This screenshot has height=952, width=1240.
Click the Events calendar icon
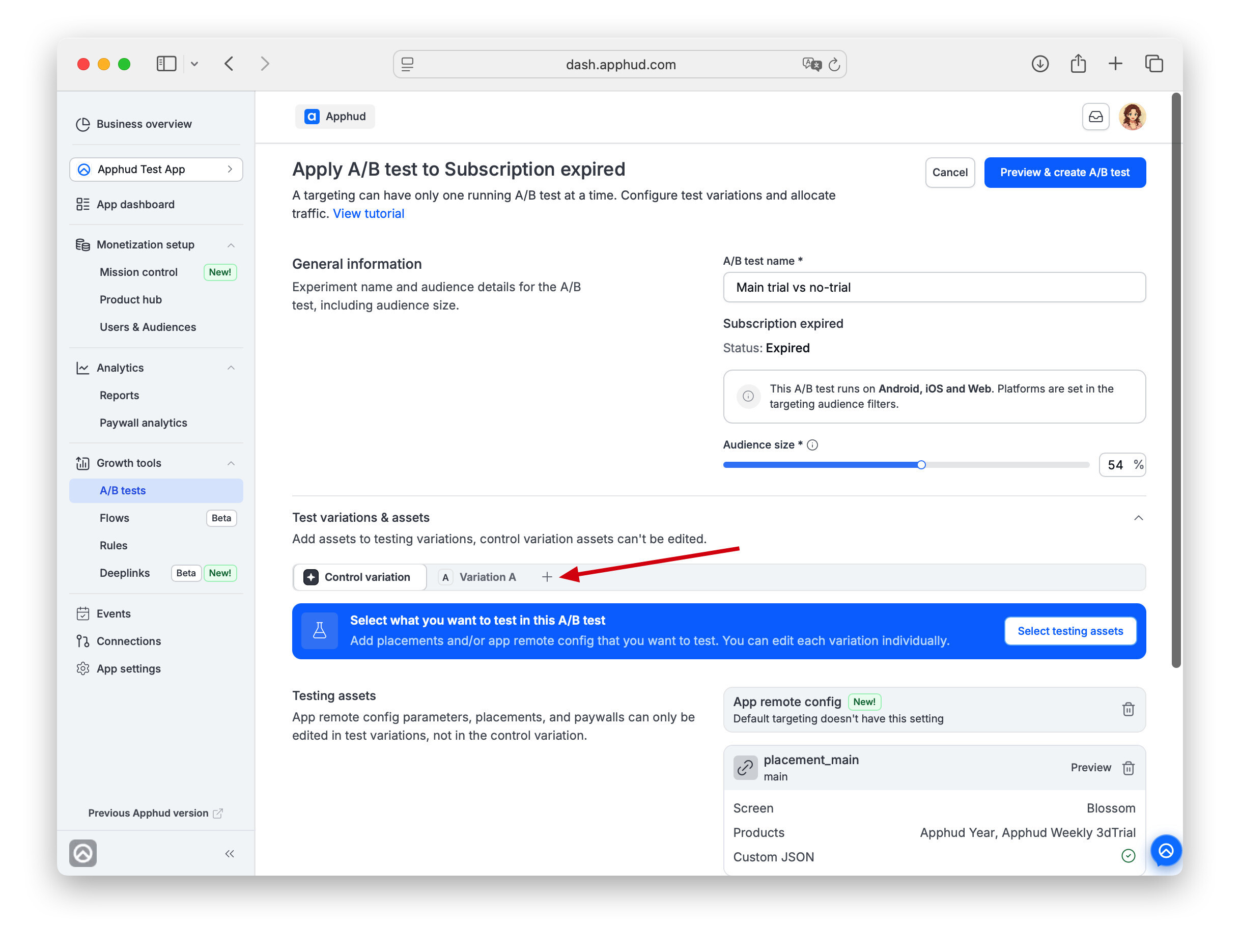82,613
